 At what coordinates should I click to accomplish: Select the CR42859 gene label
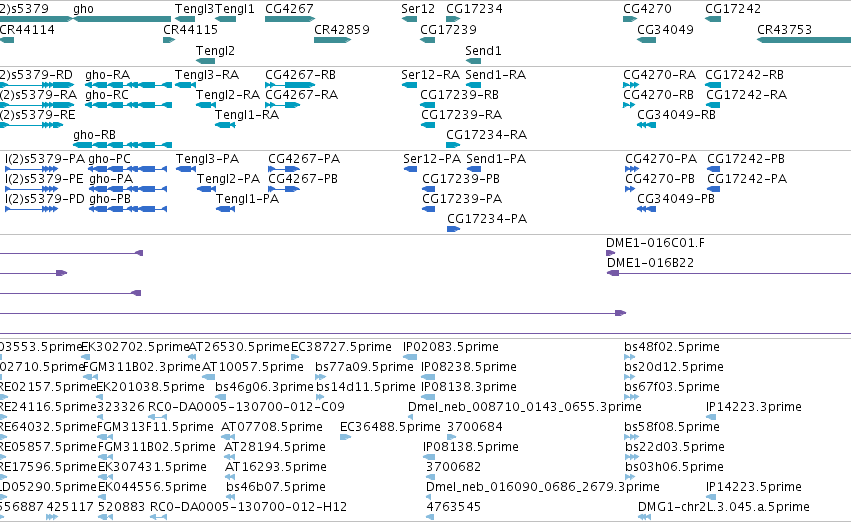coord(342,29)
